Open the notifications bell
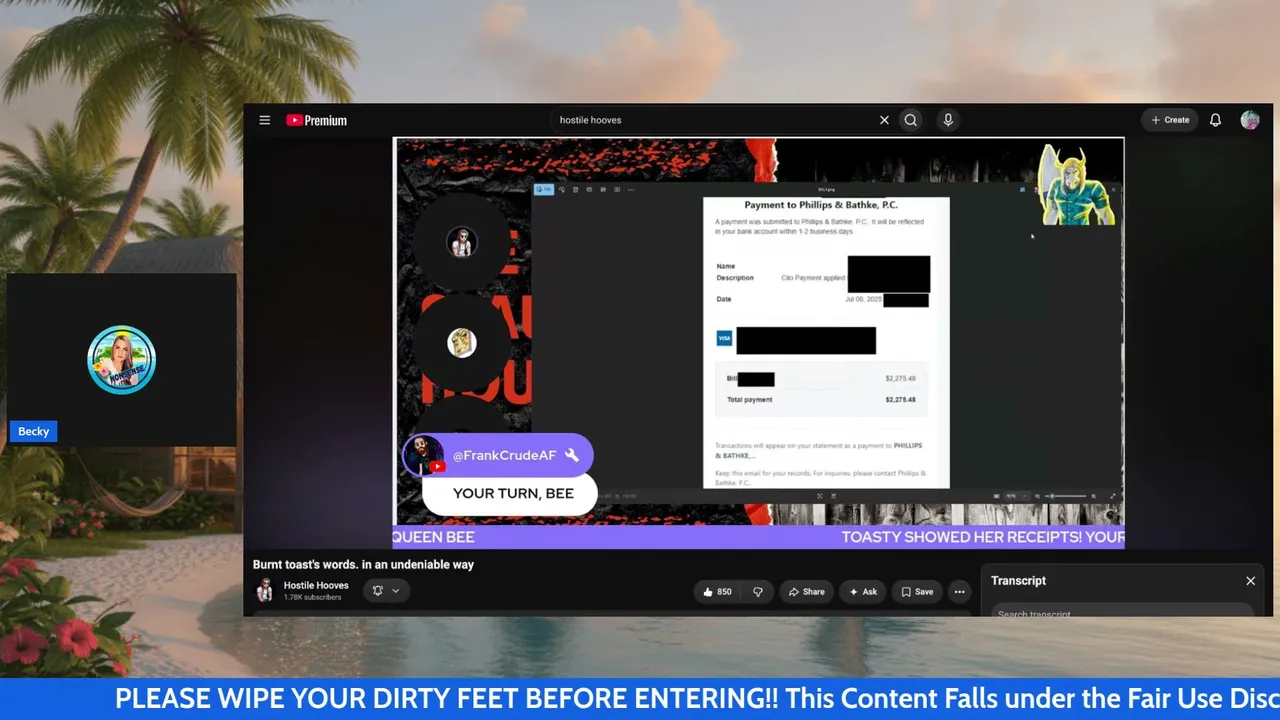This screenshot has height=720, width=1280. tap(1215, 120)
